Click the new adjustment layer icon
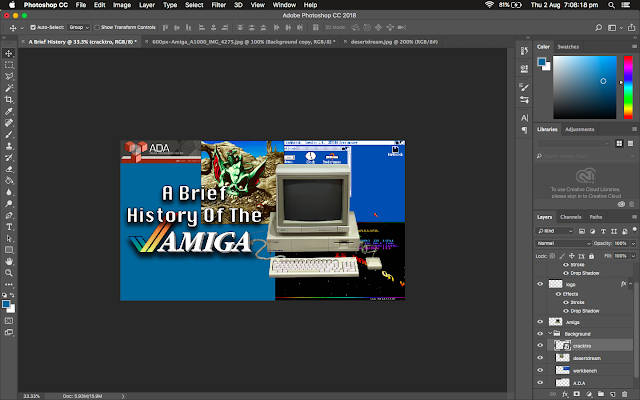 point(589,394)
